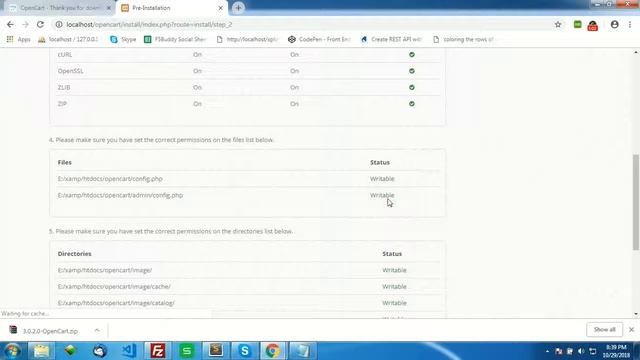Select the Pre-Installation tab
Viewport: 640px width, 360px height.
tap(171, 8)
